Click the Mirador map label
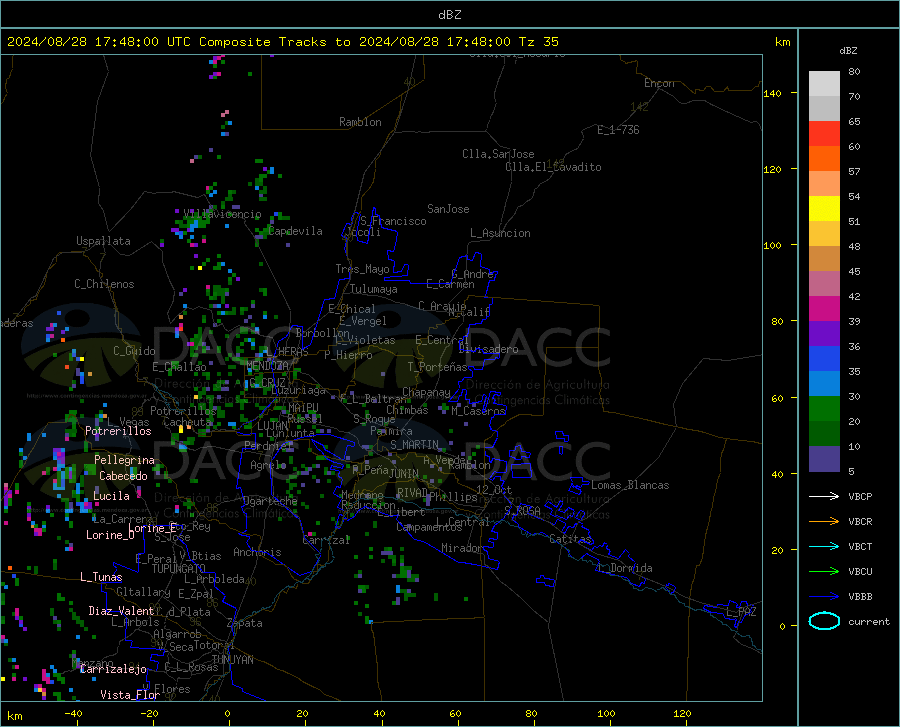900x727 pixels. pos(461,548)
